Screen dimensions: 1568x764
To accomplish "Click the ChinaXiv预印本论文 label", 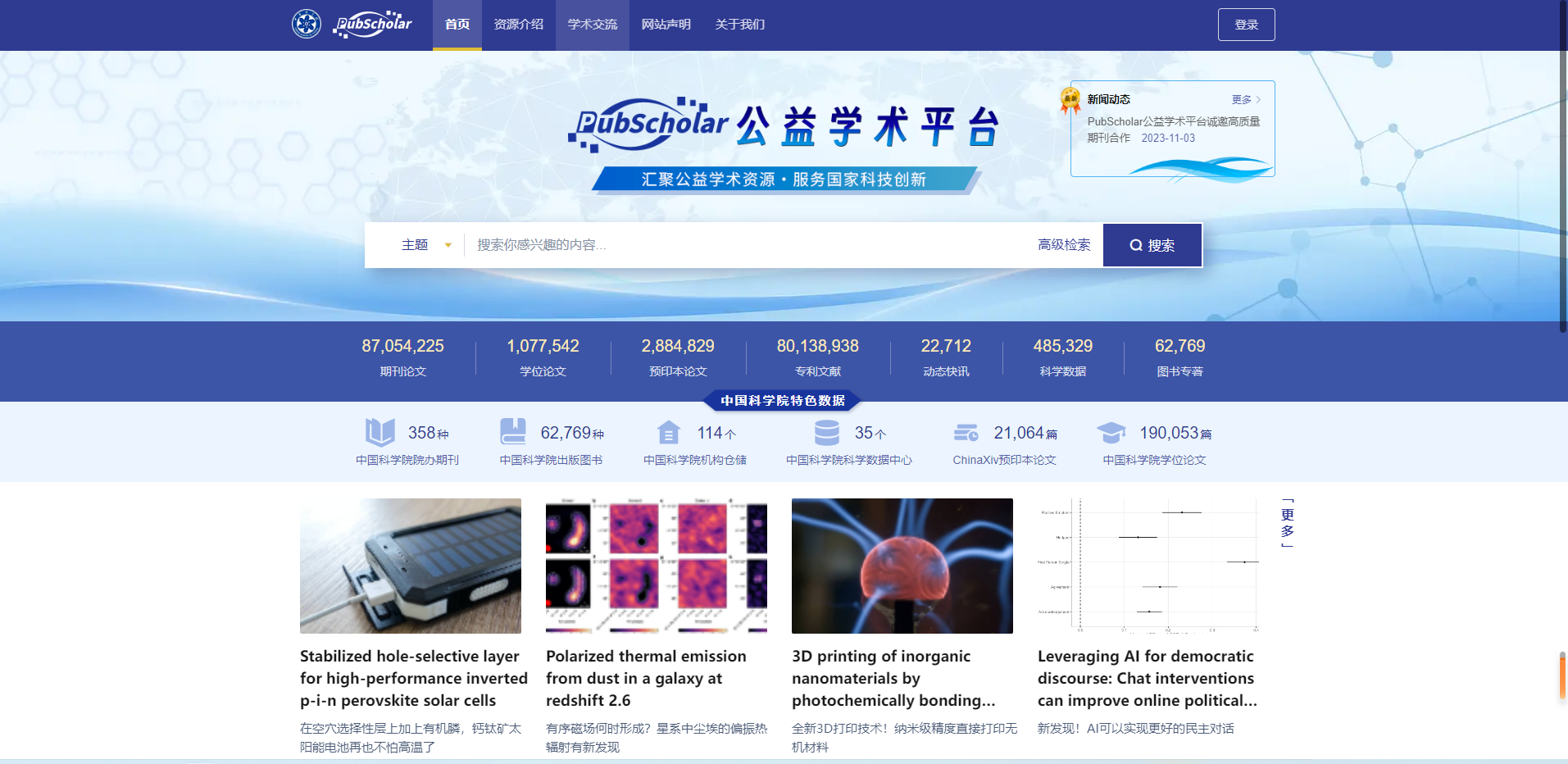I will [1004, 460].
